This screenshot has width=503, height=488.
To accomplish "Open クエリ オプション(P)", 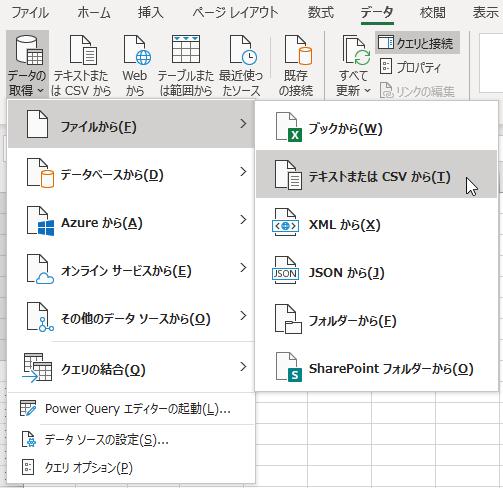I will tap(131, 468).
